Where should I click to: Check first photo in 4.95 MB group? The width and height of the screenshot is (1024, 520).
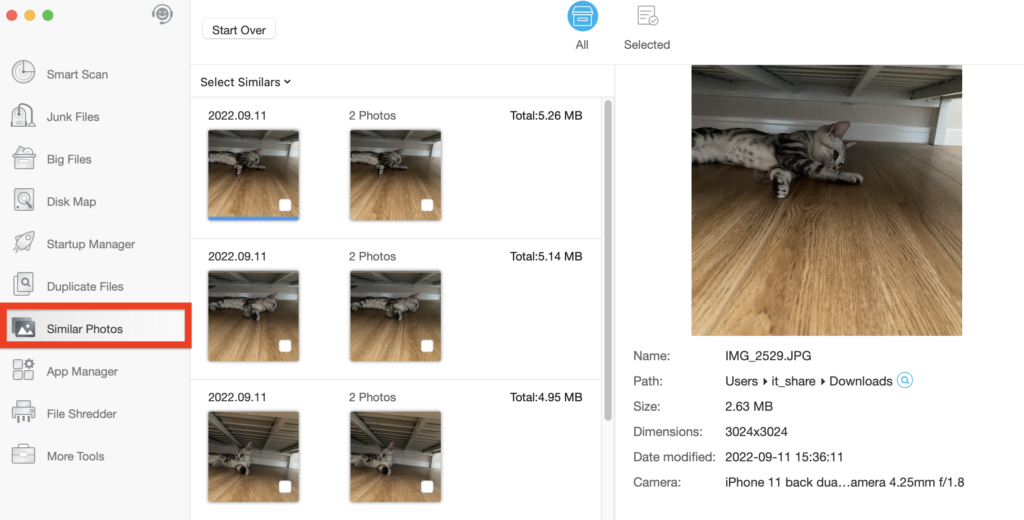(285, 487)
